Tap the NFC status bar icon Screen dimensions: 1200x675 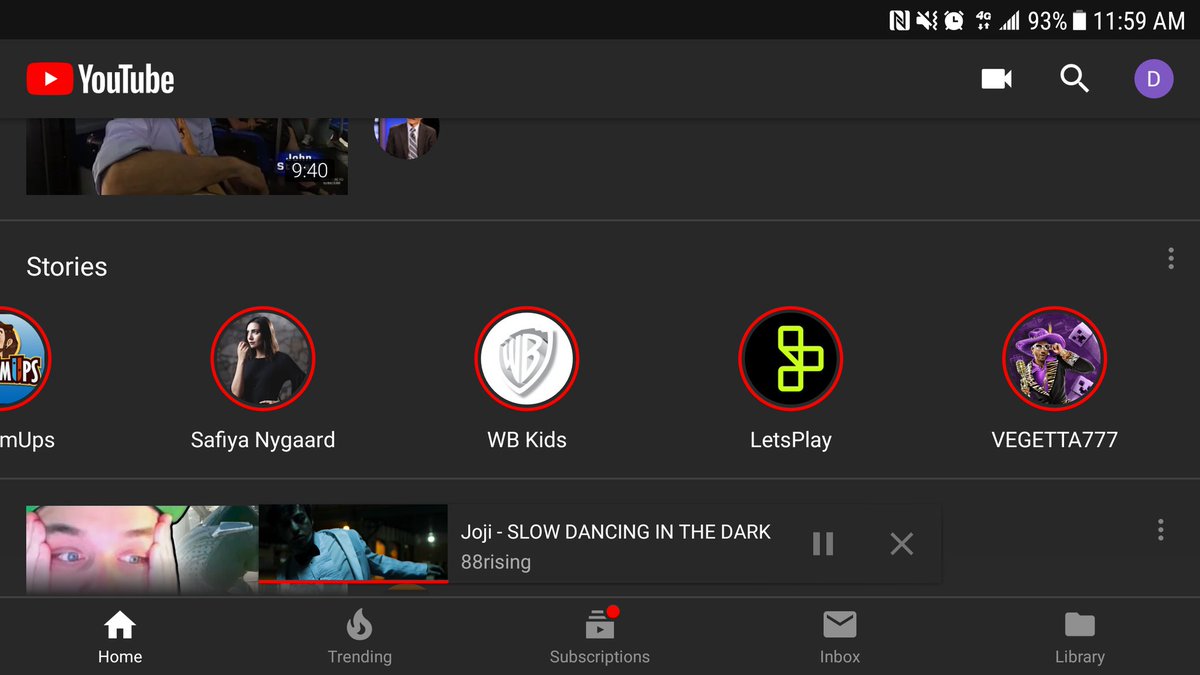pyautogui.click(x=899, y=20)
